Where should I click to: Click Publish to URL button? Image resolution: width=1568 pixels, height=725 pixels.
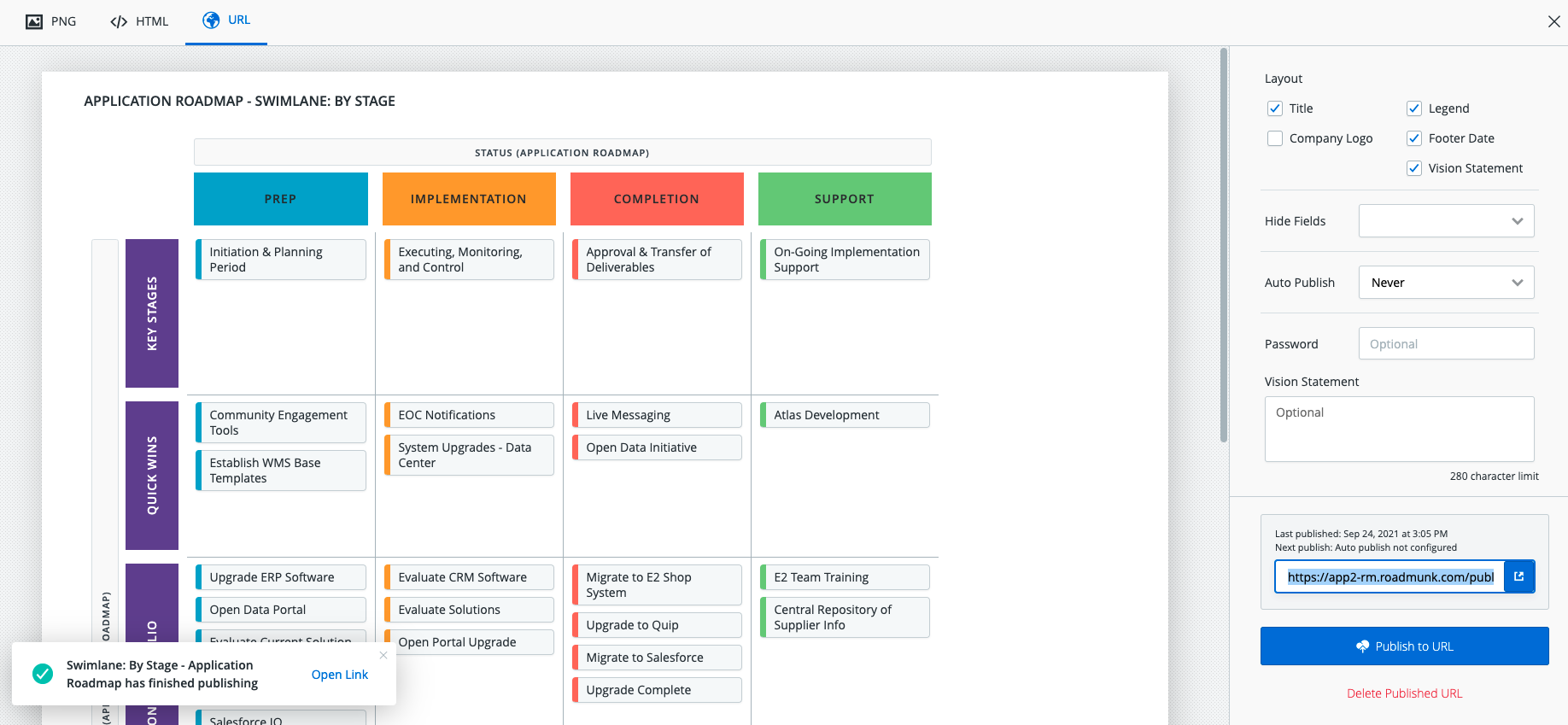coord(1404,646)
